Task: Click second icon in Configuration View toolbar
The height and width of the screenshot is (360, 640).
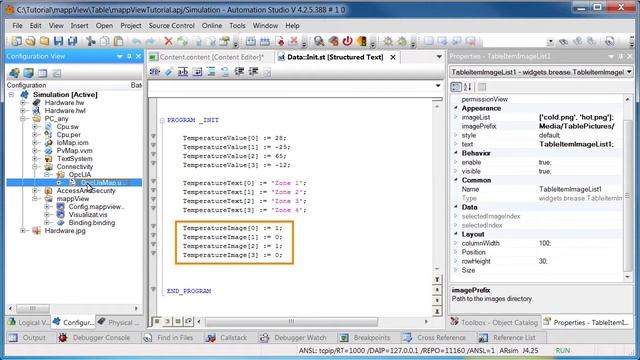Action: (x=28, y=73)
